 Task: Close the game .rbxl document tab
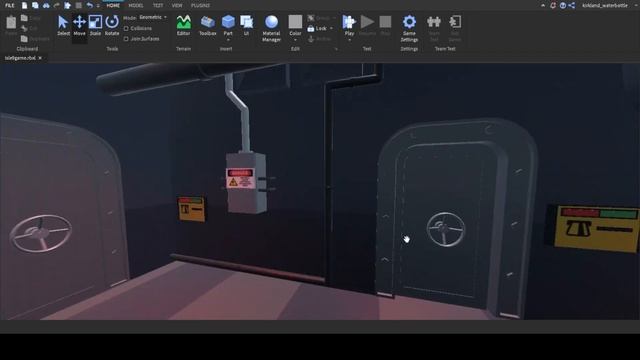coord(40,58)
